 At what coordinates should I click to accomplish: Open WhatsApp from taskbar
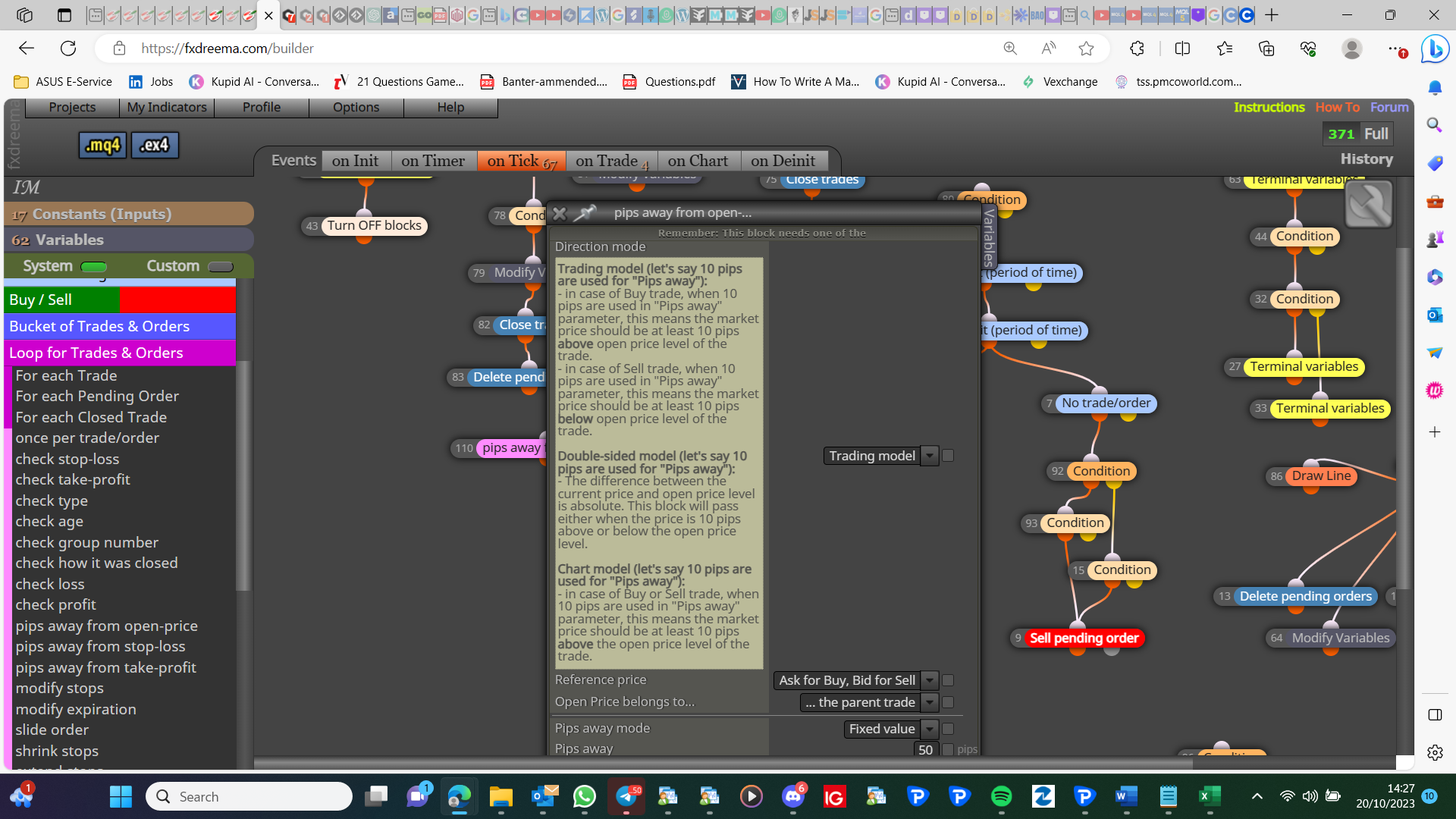click(x=584, y=796)
